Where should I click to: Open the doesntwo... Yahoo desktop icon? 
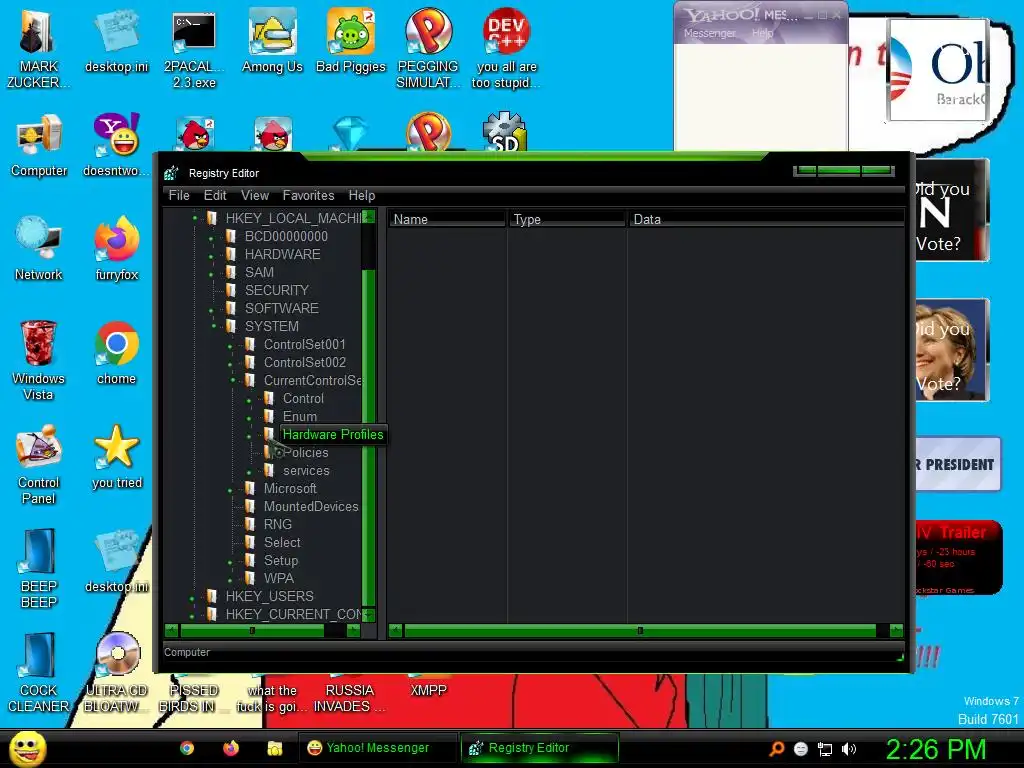(x=116, y=145)
